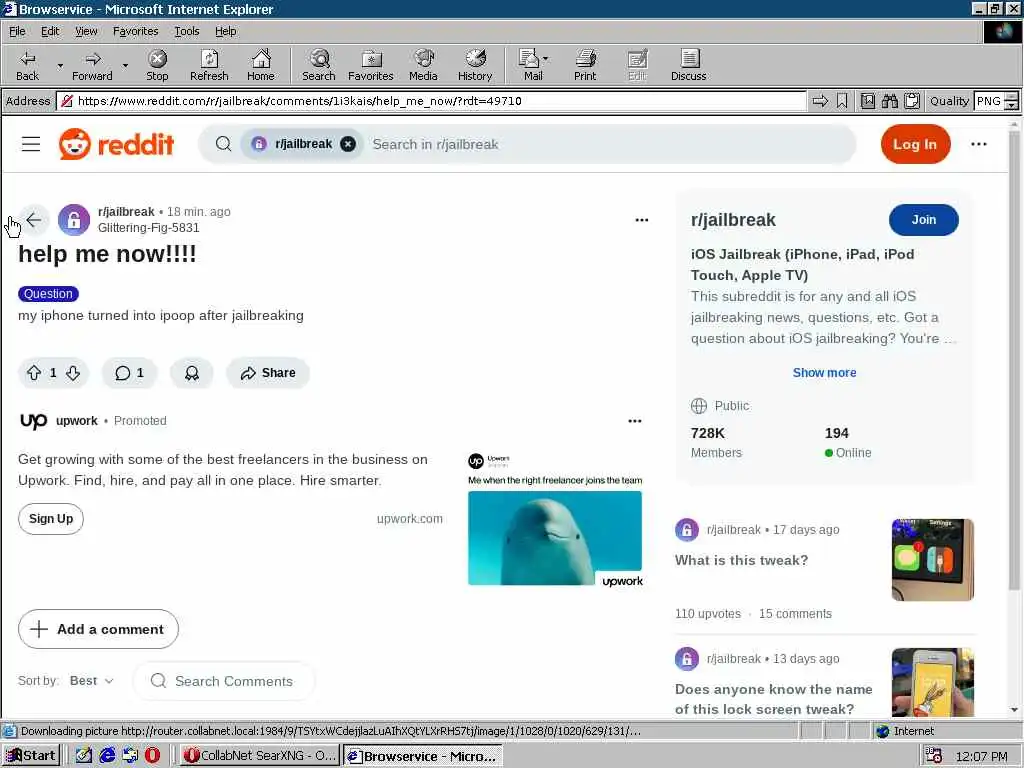This screenshot has width=1024, height=768.
Task: Open the Media toolbar button
Action: tap(423, 65)
